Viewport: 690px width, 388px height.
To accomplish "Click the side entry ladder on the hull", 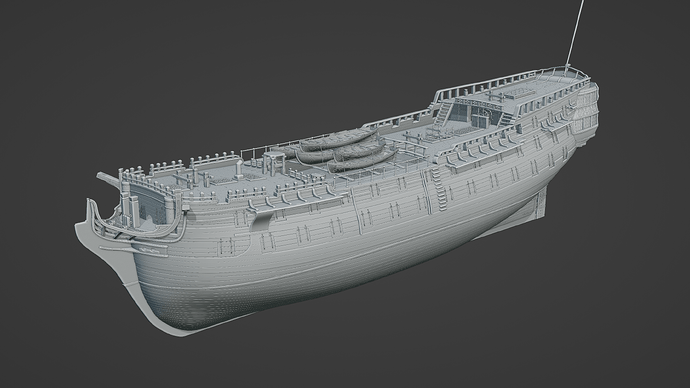I will click(x=439, y=188).
